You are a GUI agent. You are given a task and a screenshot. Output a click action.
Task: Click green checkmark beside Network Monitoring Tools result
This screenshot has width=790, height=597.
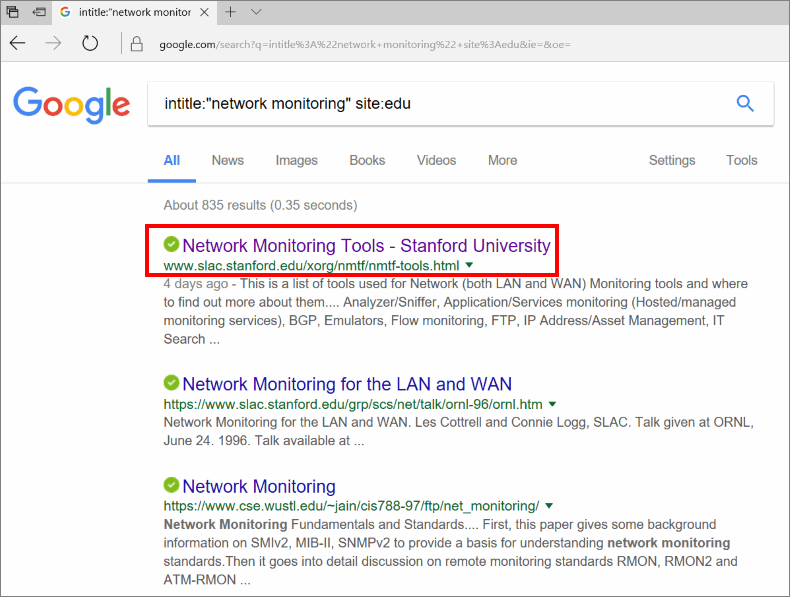point(171,244)
